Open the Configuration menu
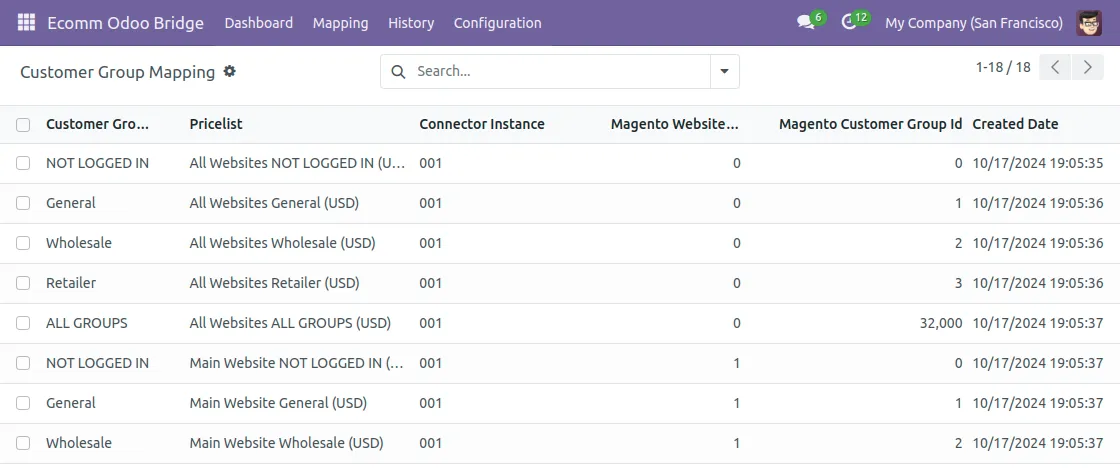This screenshot has height=471, width=1120. pyautogui.click(x=497, y=23)
